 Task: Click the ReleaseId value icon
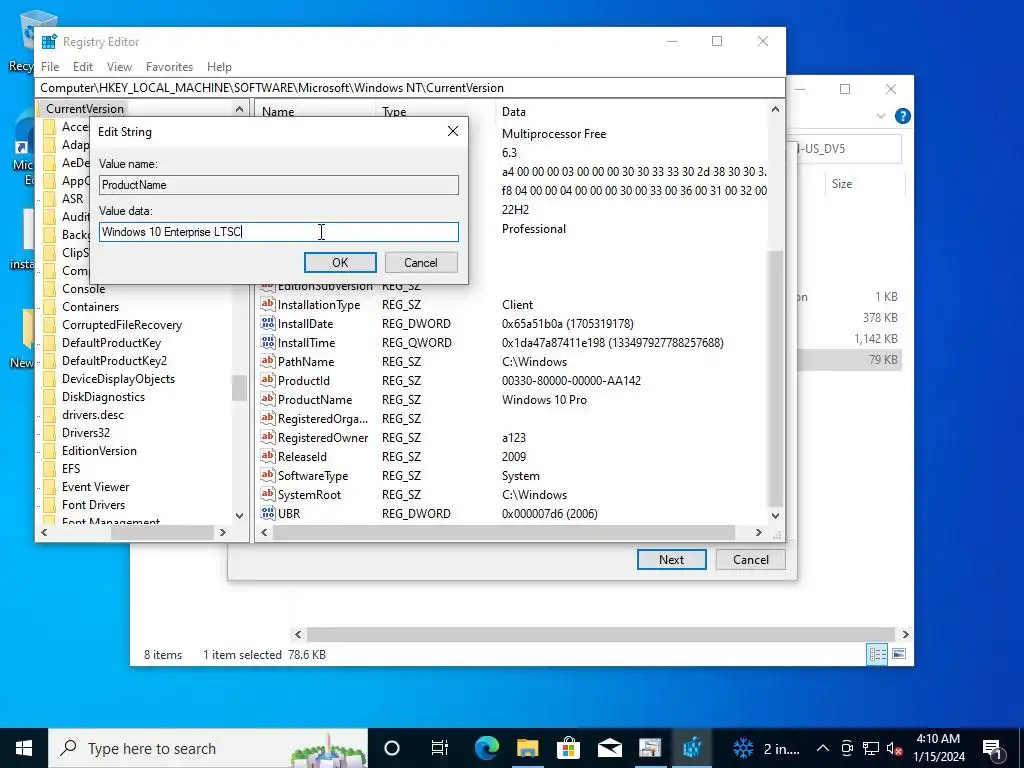[x=268, y=456]
